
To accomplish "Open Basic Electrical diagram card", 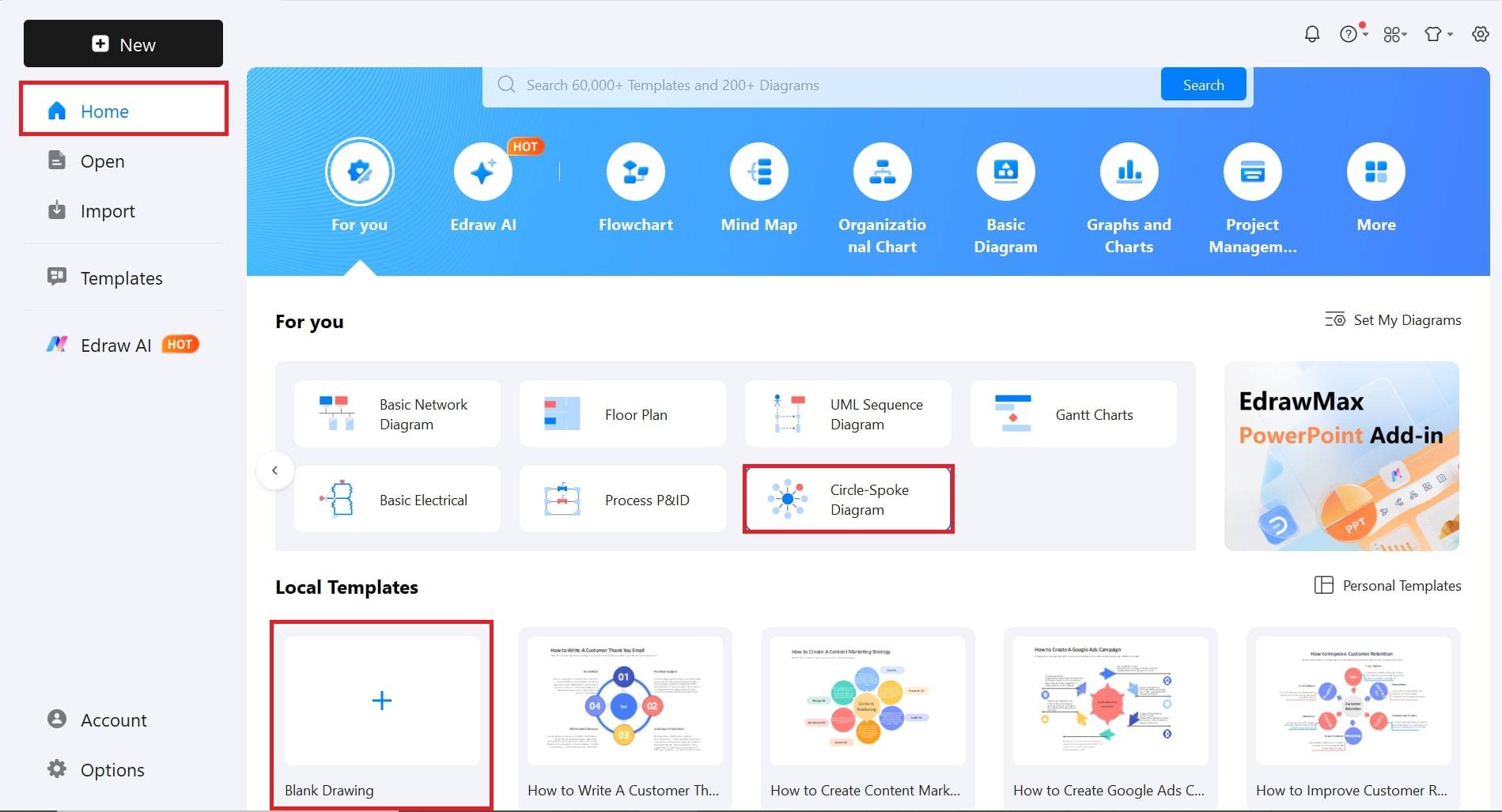I will (x=397, y=499).
